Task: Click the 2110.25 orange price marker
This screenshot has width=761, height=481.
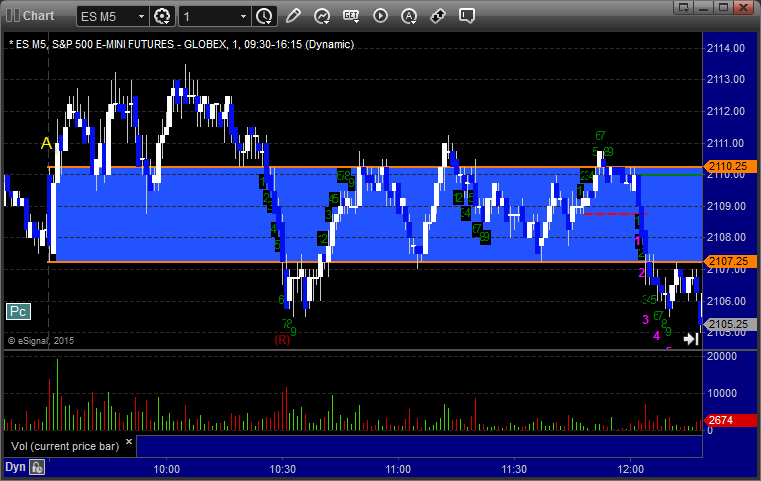Action: pos(729,166)
